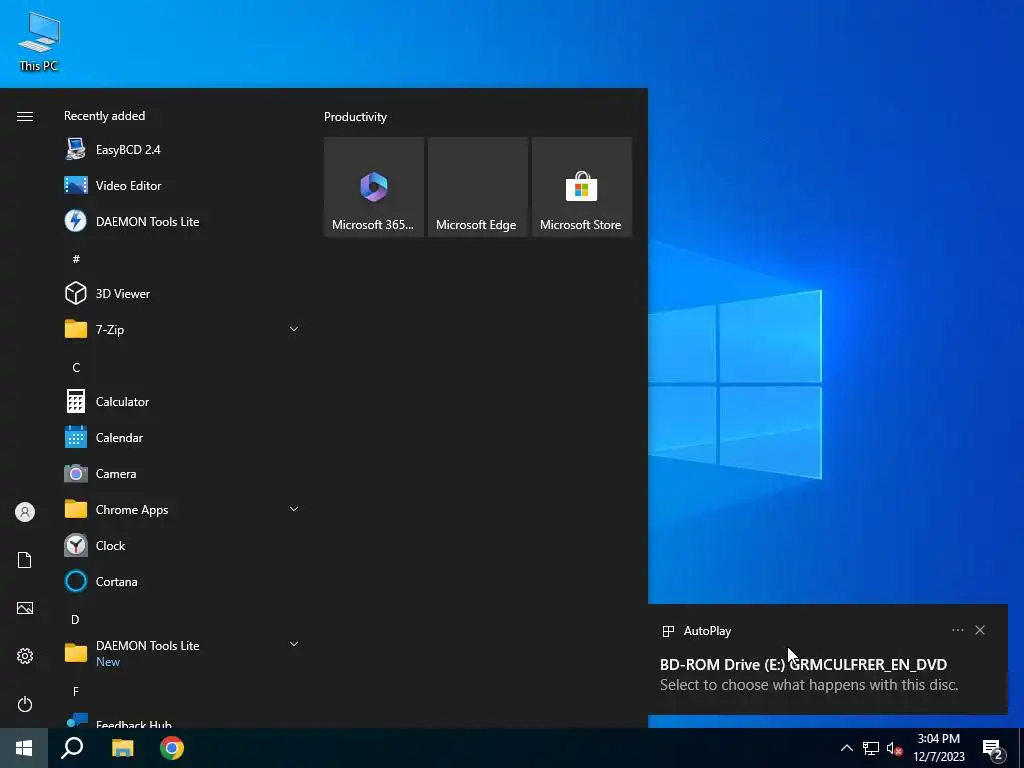Expand the 7-Zip folder chevron
Viewport: 1024px width, 768px height.
(294, 329)
